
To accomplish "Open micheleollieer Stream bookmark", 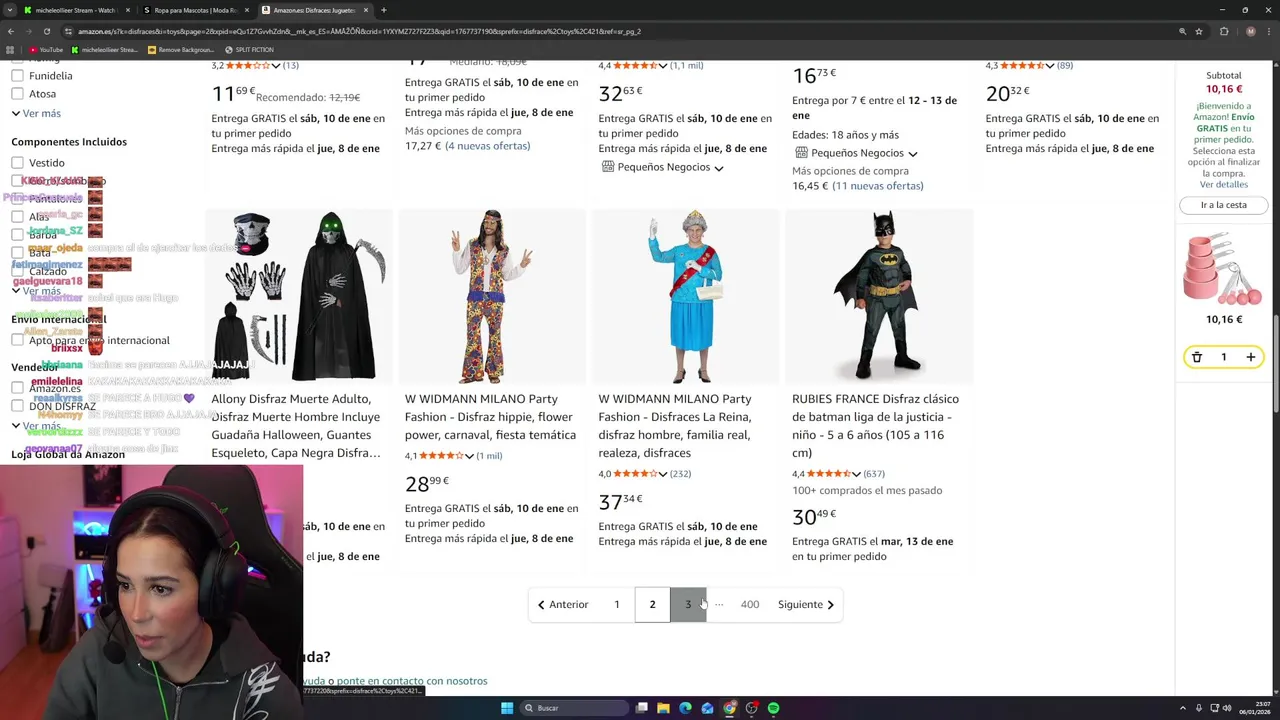I will [105, 49].
